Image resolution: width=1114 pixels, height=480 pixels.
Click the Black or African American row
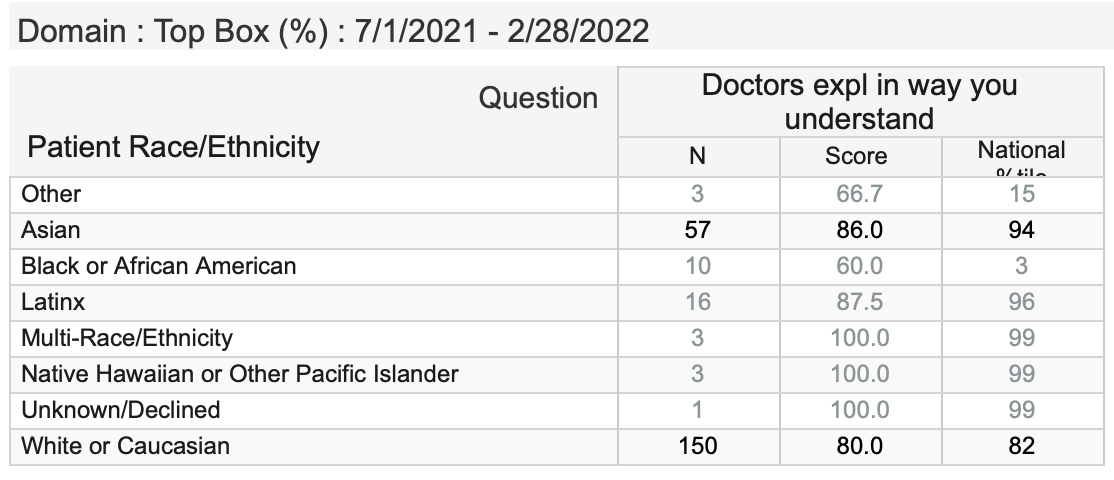click(159, 265)
